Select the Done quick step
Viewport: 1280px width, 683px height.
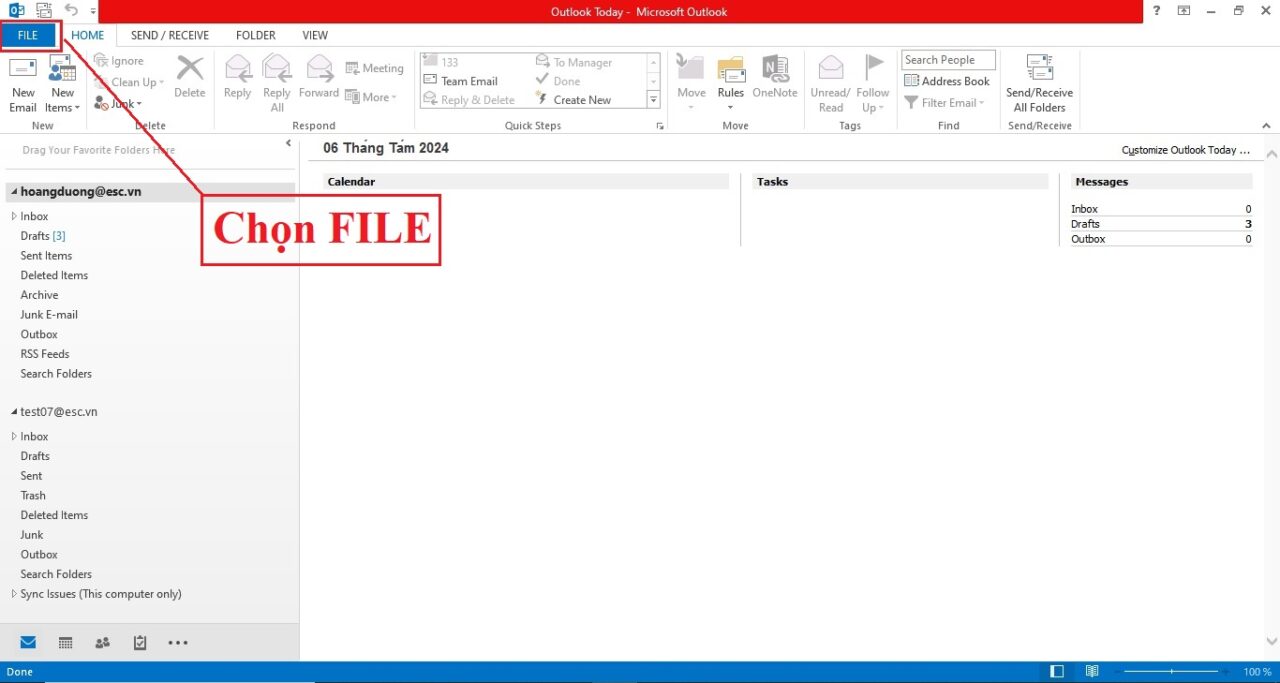coord(558,81)
